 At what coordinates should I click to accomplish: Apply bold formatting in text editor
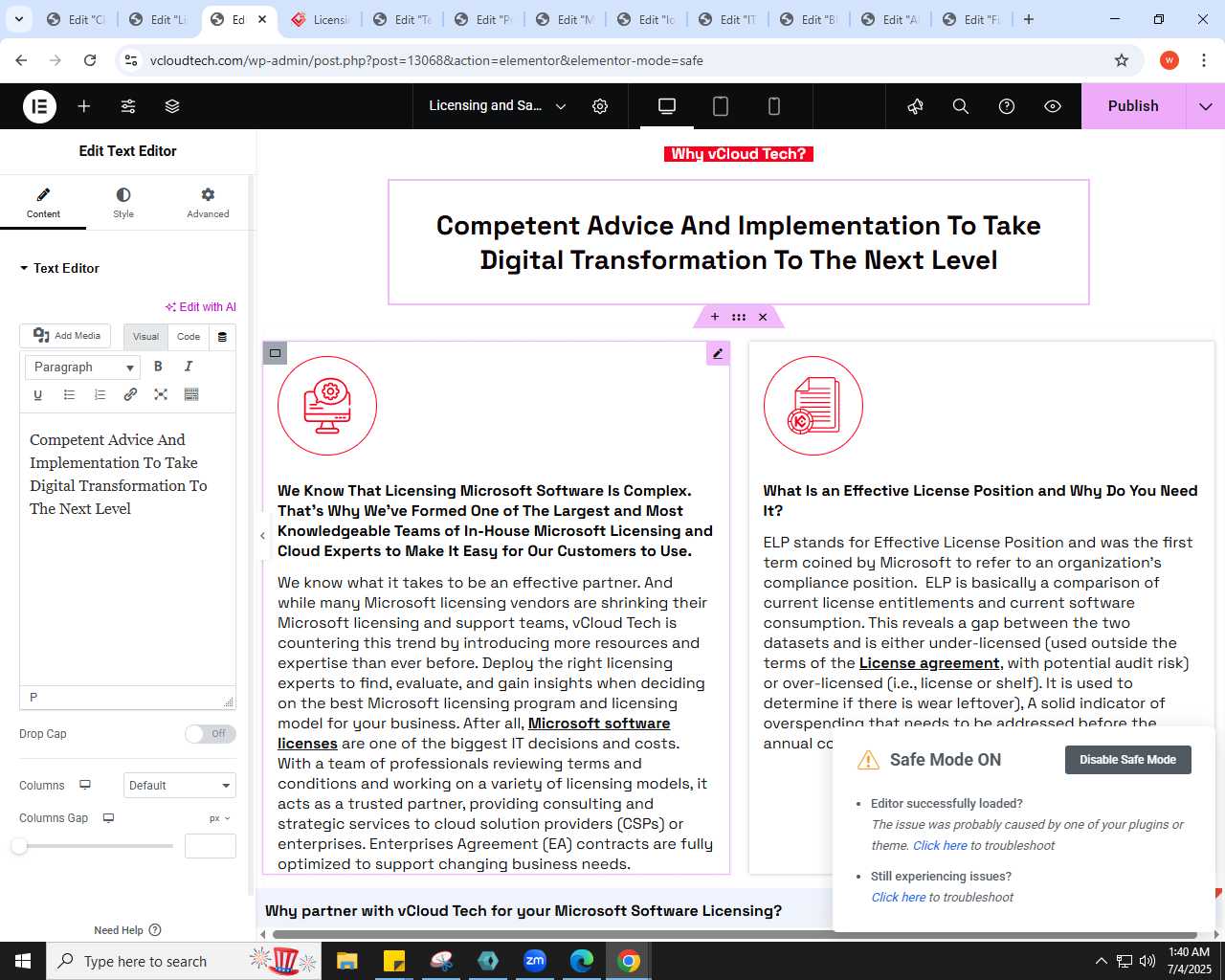(158, 367)
